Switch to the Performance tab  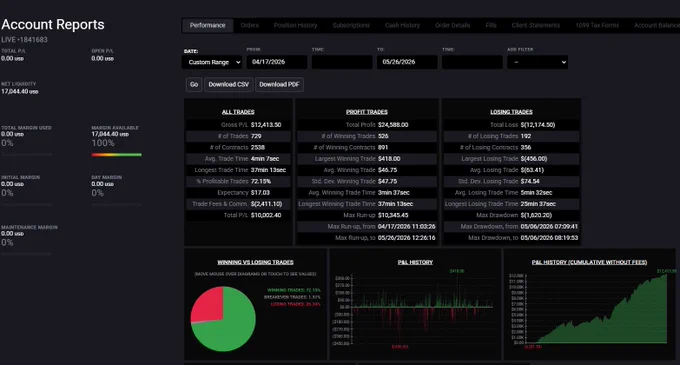(207, 26)
